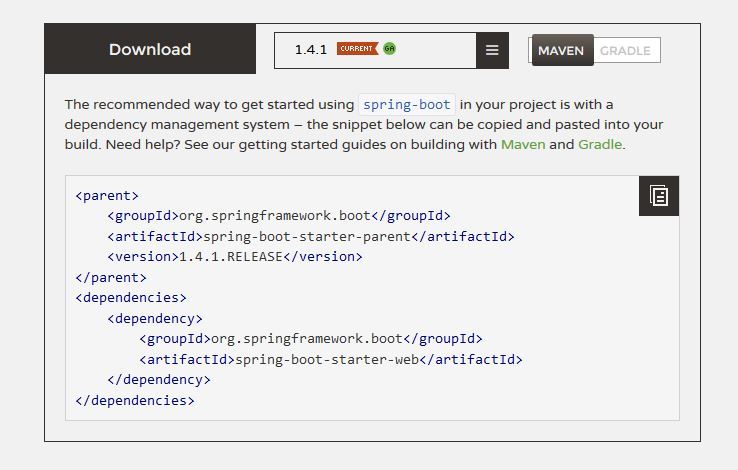
Task: Click the 1.4.1.RELEASE version line
Action: tap(235, 256)
